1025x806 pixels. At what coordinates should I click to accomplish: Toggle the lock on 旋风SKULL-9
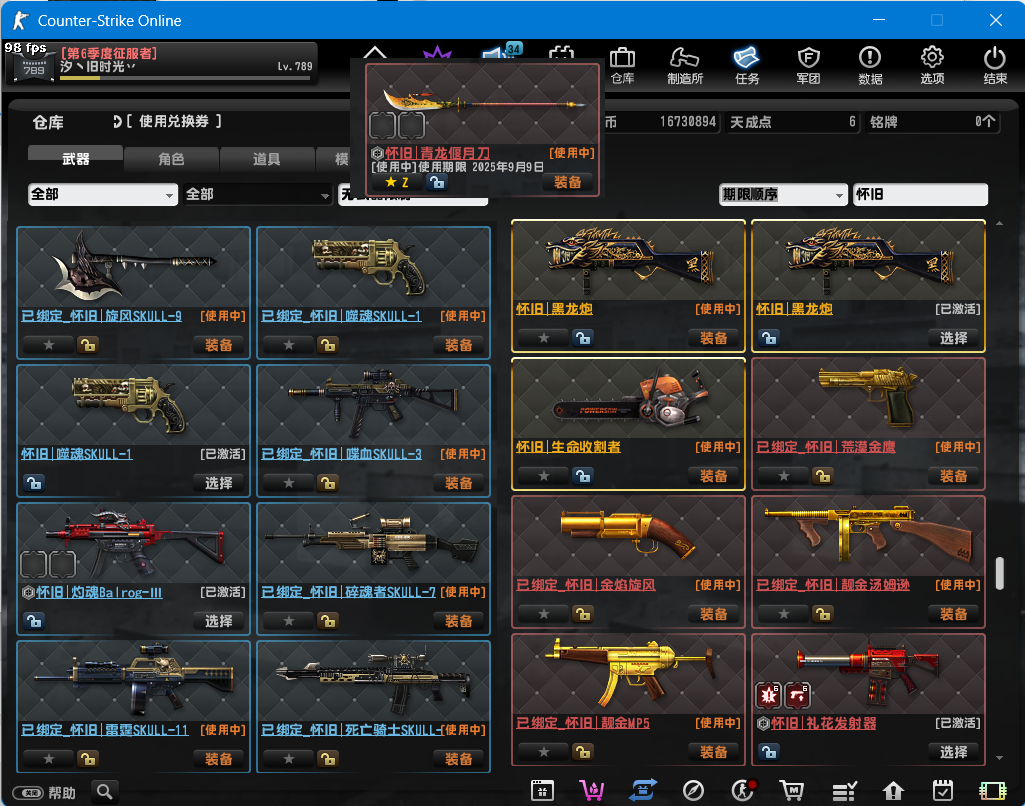click(x=88, y=344)
